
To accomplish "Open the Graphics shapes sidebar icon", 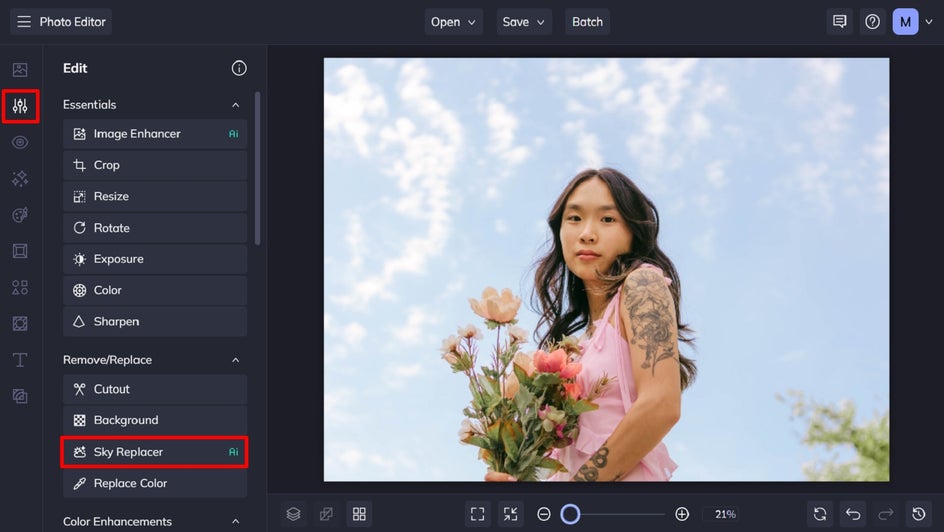I will pyautogui.click(x=20, y=287).
